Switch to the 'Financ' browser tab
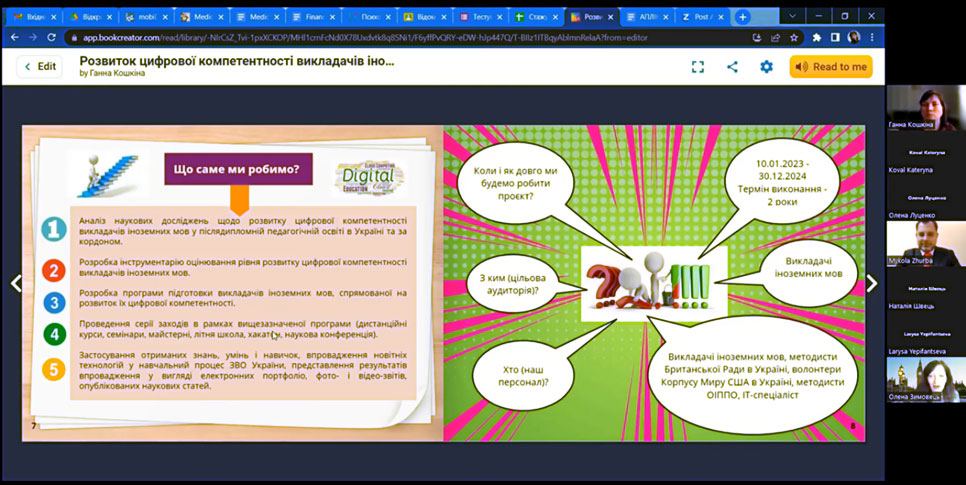 click(x=312, y=17)
